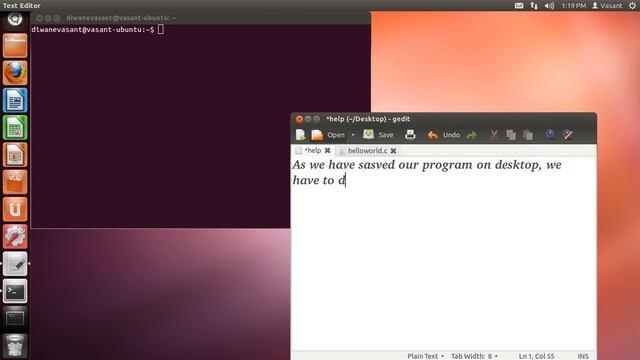Open the Find search tool
The height and width of the screenshot is (360, 640).
coord(550,135)
